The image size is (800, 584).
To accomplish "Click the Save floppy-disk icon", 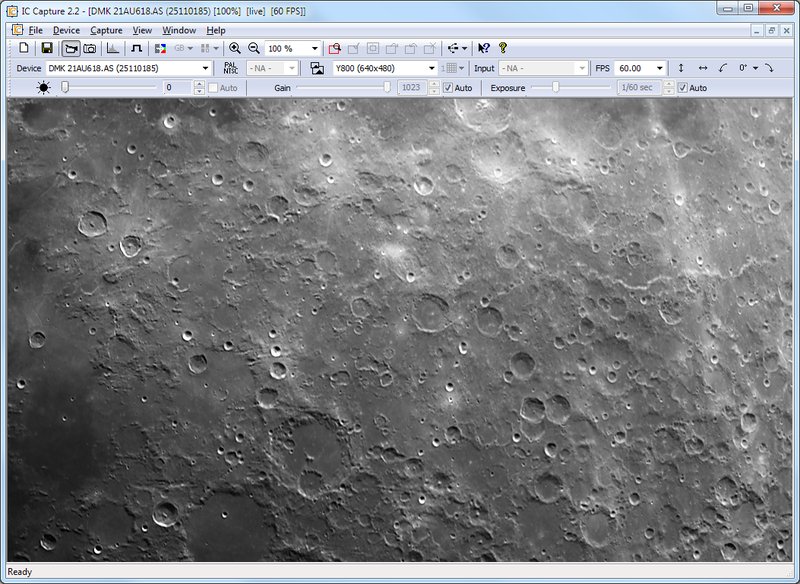I will [47, 48].
